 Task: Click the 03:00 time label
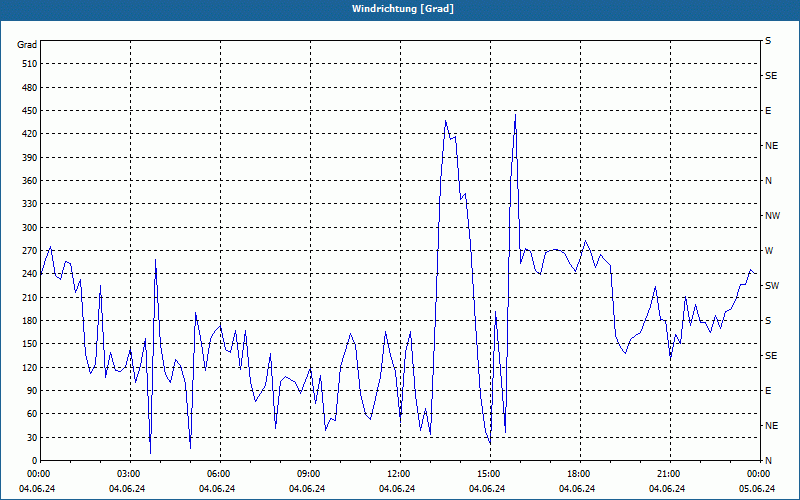[131, 474]
